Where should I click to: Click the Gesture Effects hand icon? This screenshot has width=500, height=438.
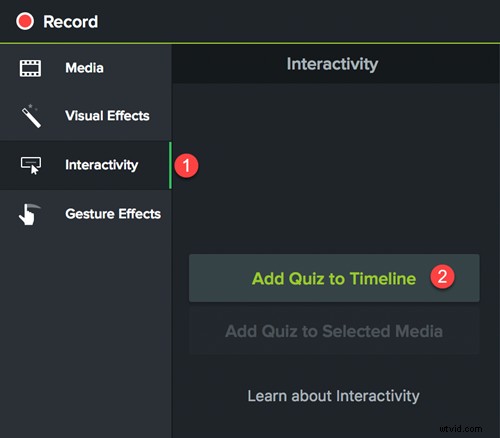coord(29,214)
